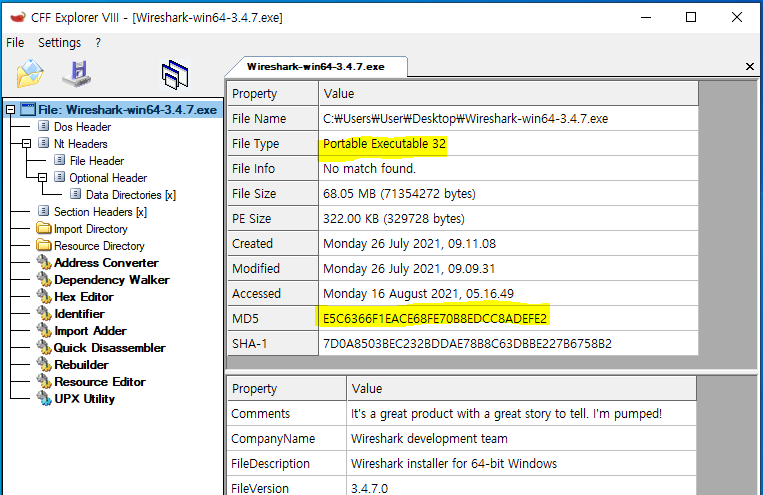Open the Resource Editor tool
This screenshot has height=495, width=763.
click(99, 382)
